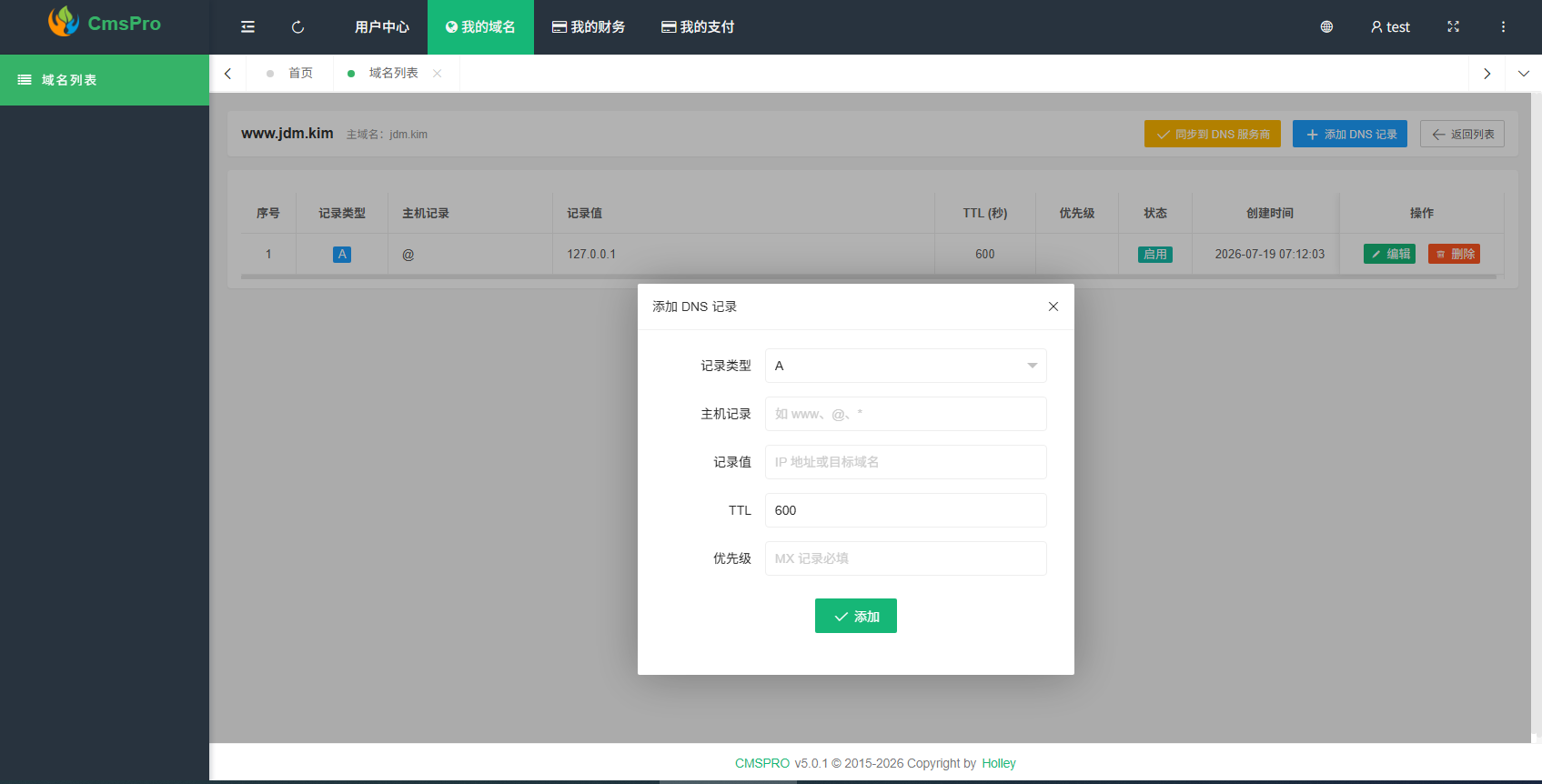Click the @ host record cell
This screenshot has height=784, width=1542.
click(470, 254)
